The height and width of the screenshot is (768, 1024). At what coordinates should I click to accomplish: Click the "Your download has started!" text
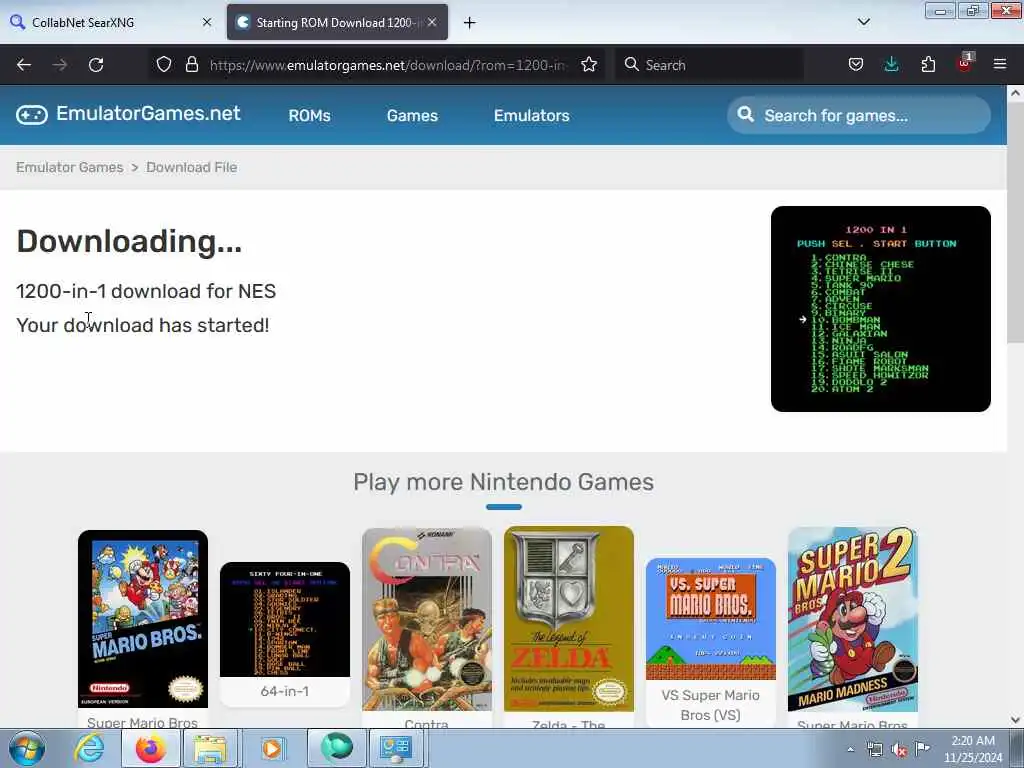142,325
